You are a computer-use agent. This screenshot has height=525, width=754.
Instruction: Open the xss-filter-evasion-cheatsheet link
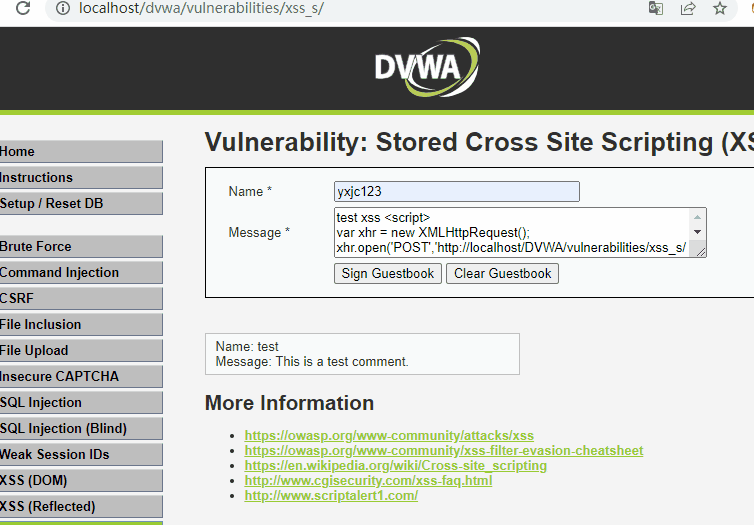(x=444, y=450)
